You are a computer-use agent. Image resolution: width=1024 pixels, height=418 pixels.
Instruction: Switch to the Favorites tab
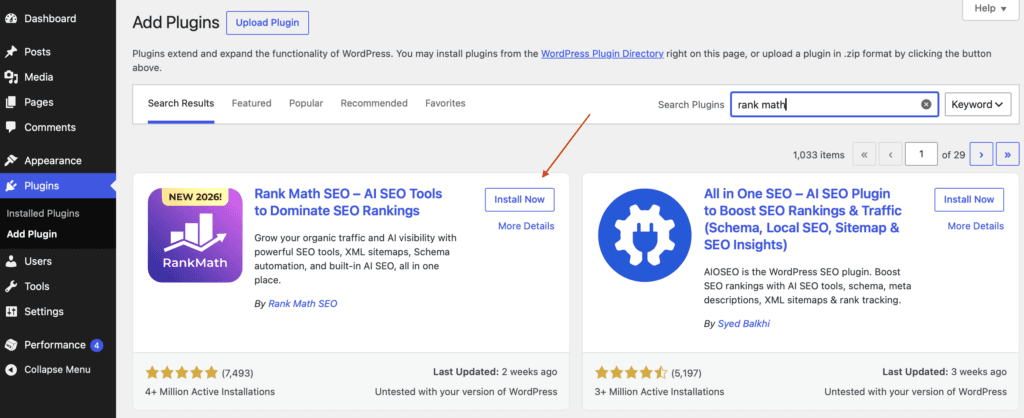tap(445, 103)
